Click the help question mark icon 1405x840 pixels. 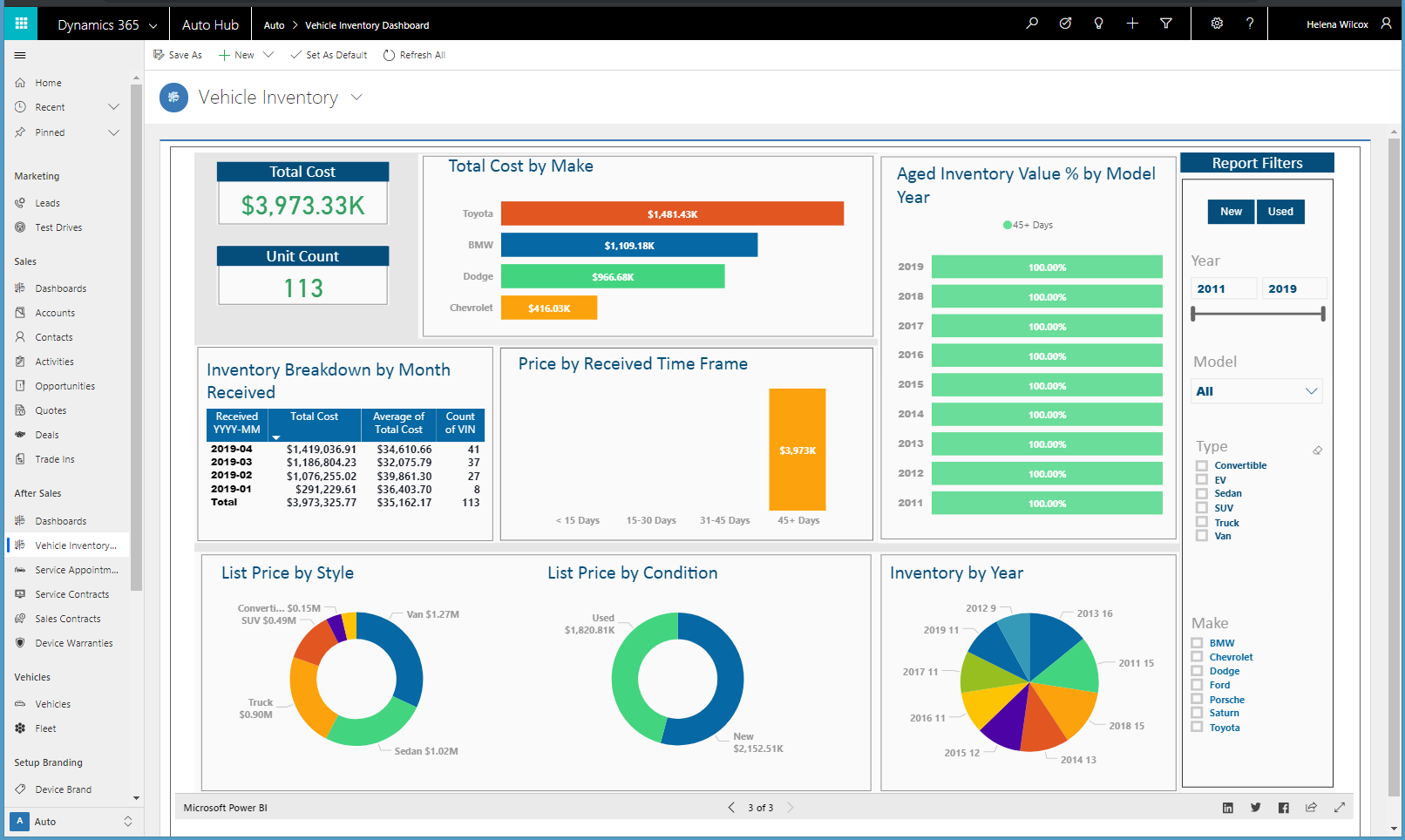click(1250, 24)
